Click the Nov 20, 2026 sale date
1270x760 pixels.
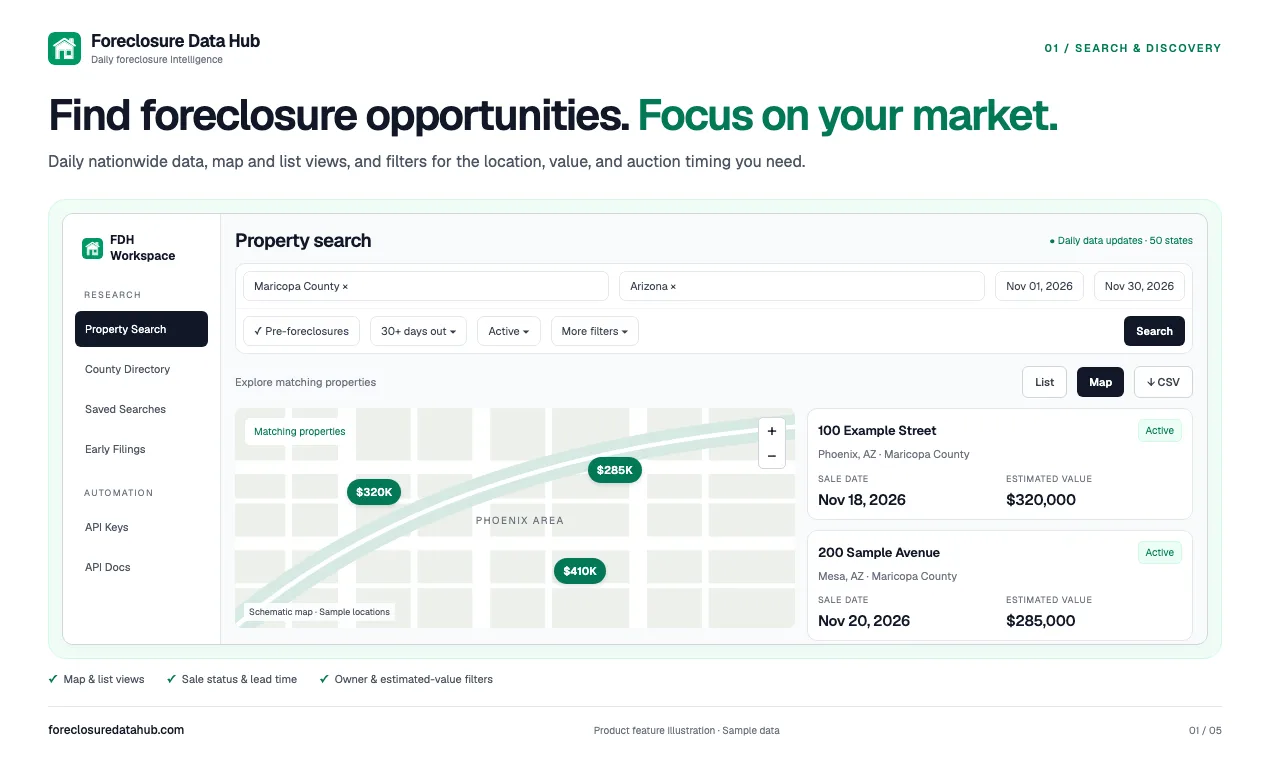(864, 621)
